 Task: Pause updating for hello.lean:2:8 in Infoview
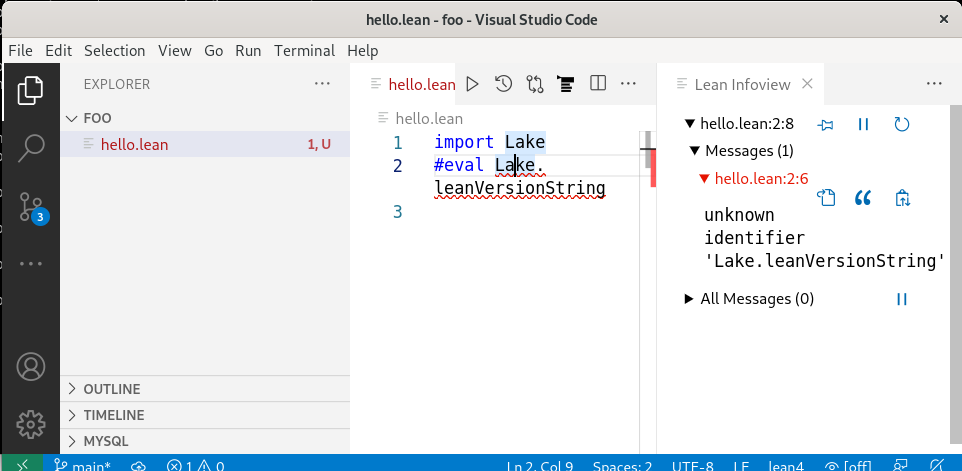[863, 124]
